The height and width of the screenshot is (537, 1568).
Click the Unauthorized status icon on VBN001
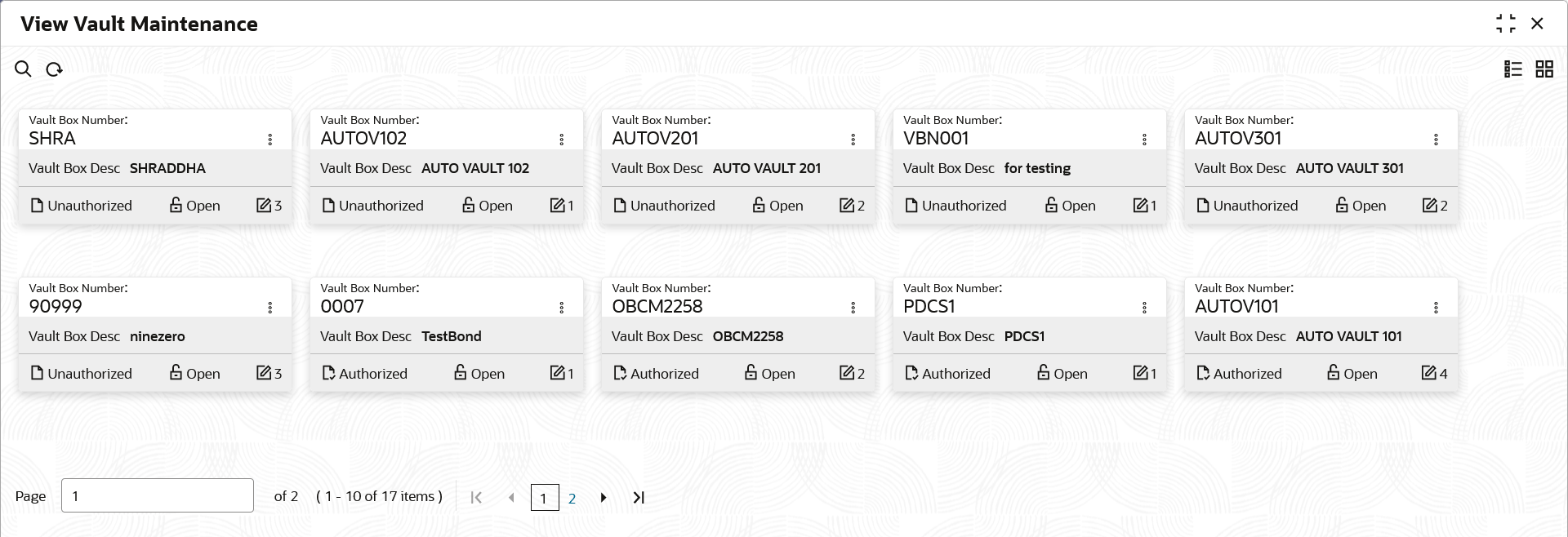911,206
